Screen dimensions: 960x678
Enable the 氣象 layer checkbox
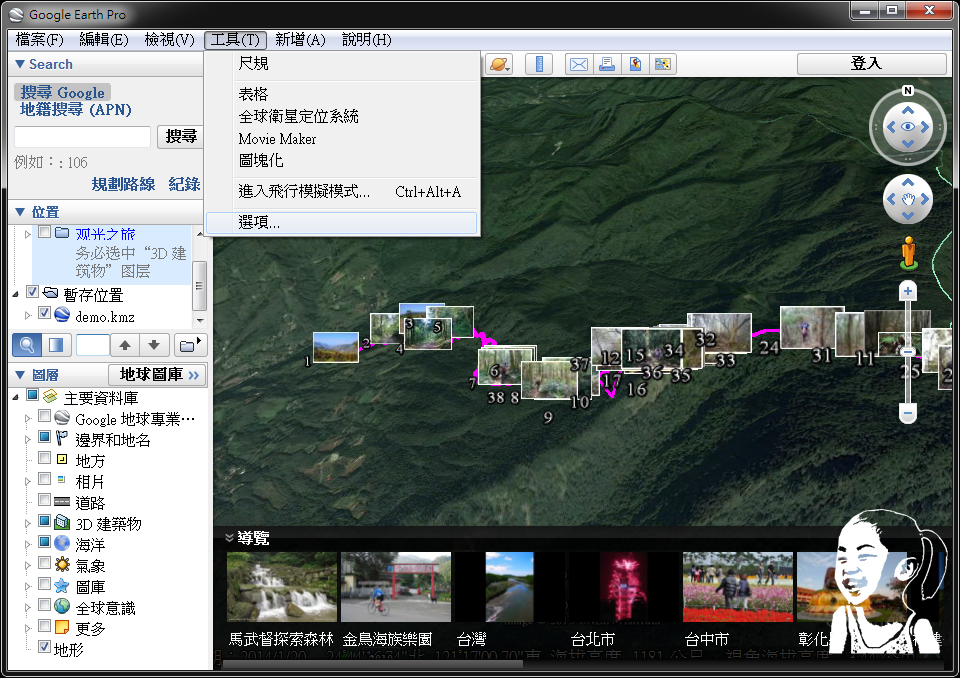click(44, 563)
